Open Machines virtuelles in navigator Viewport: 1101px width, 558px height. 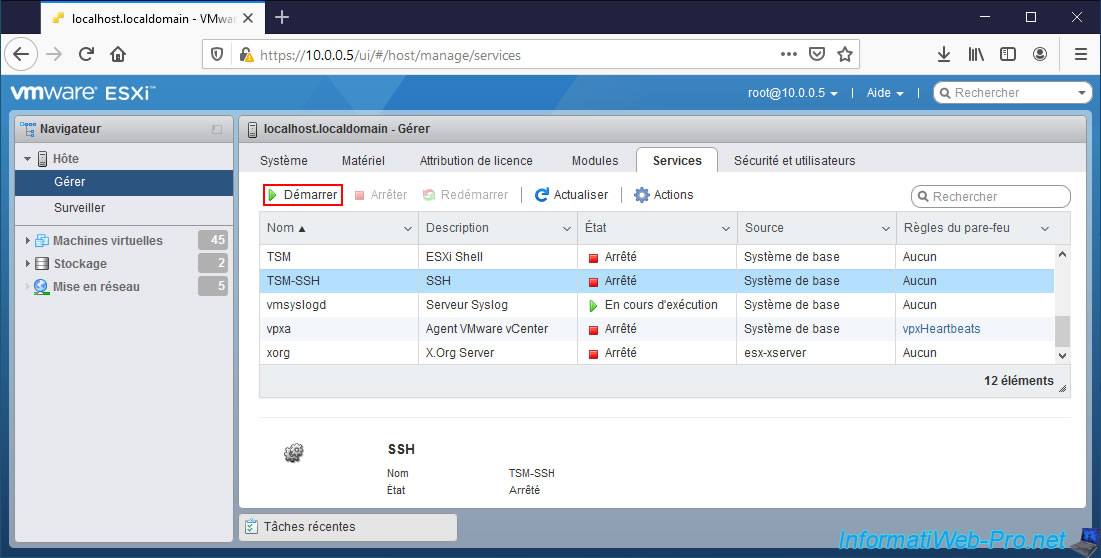(107, 241)
